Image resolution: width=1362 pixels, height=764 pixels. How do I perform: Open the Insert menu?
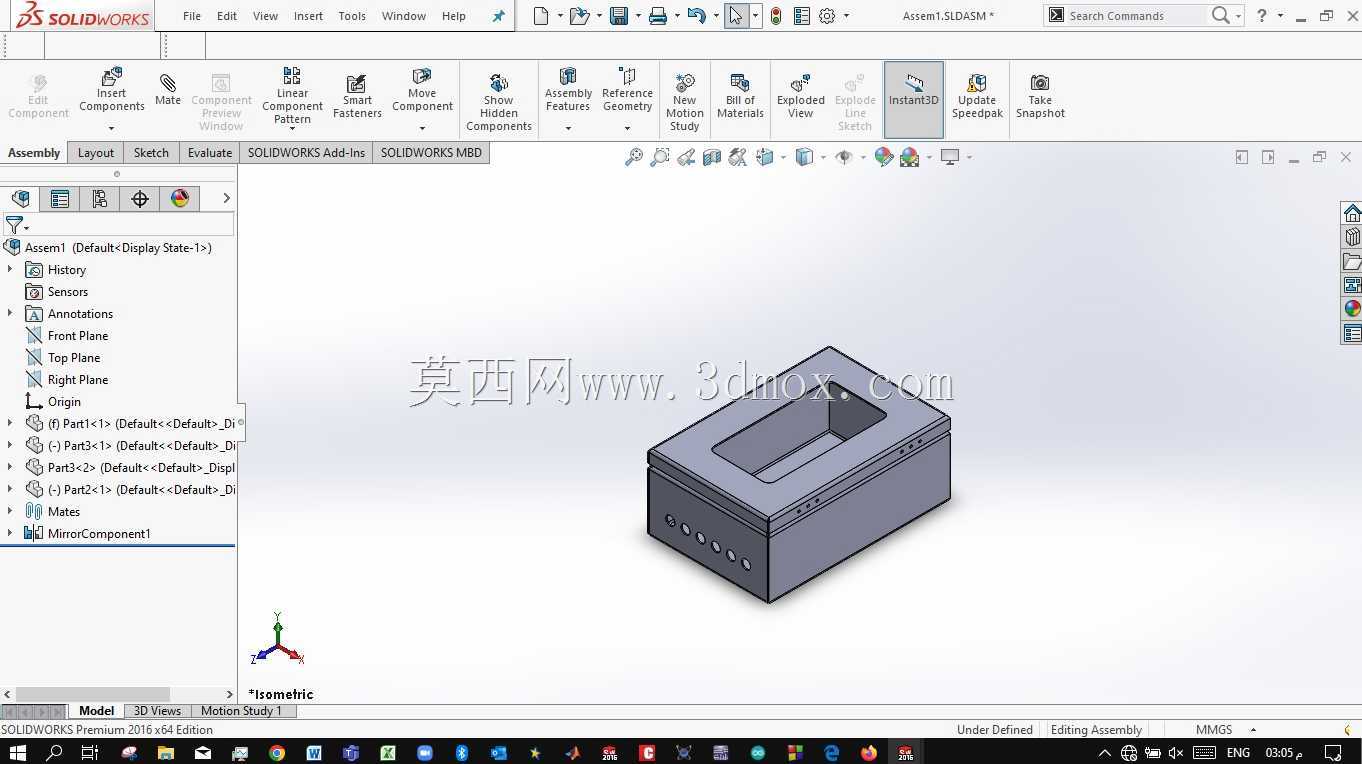[308, 16]
